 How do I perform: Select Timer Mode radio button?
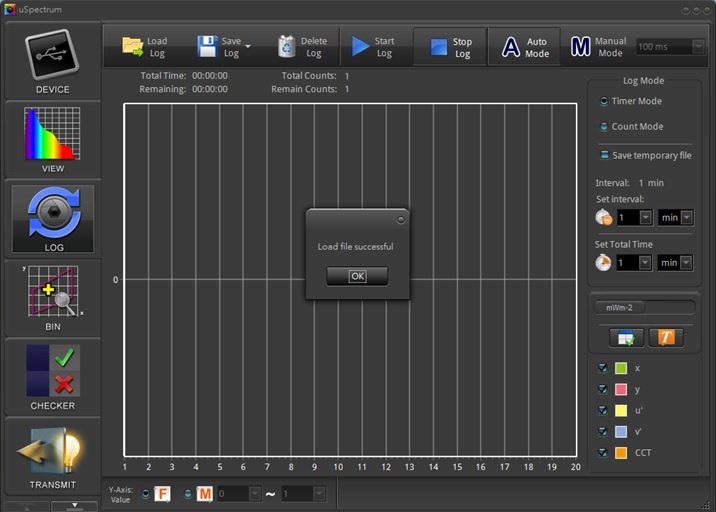604,101
